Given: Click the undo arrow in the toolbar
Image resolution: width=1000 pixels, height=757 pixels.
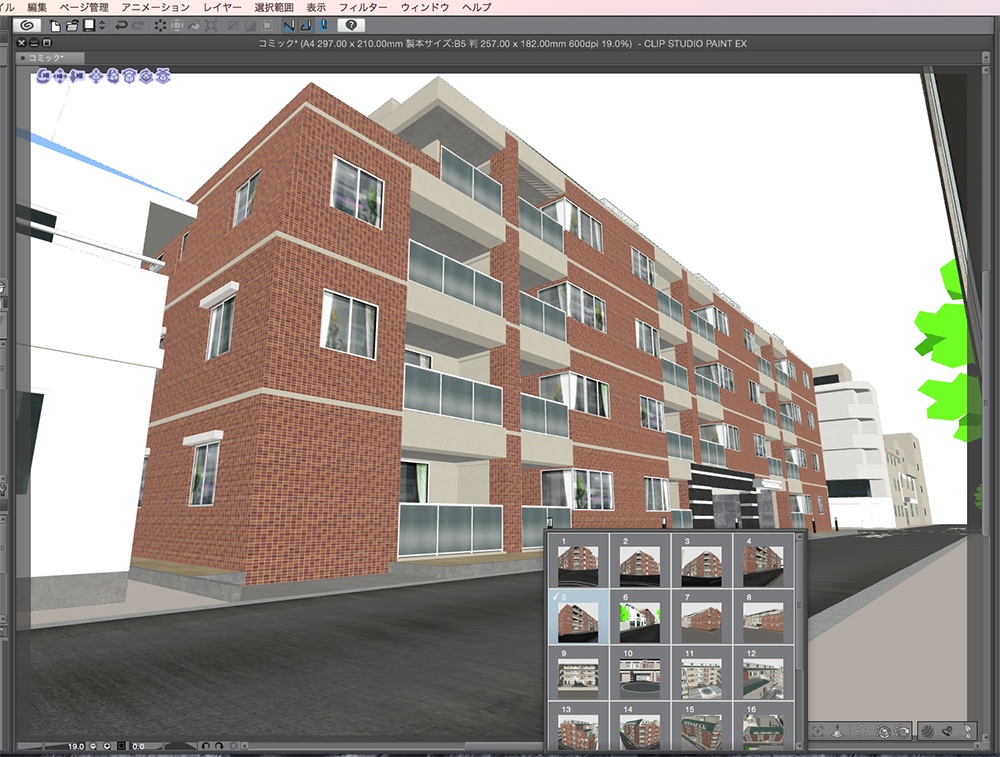Looking at the screenshot, I should pos(119,27).
